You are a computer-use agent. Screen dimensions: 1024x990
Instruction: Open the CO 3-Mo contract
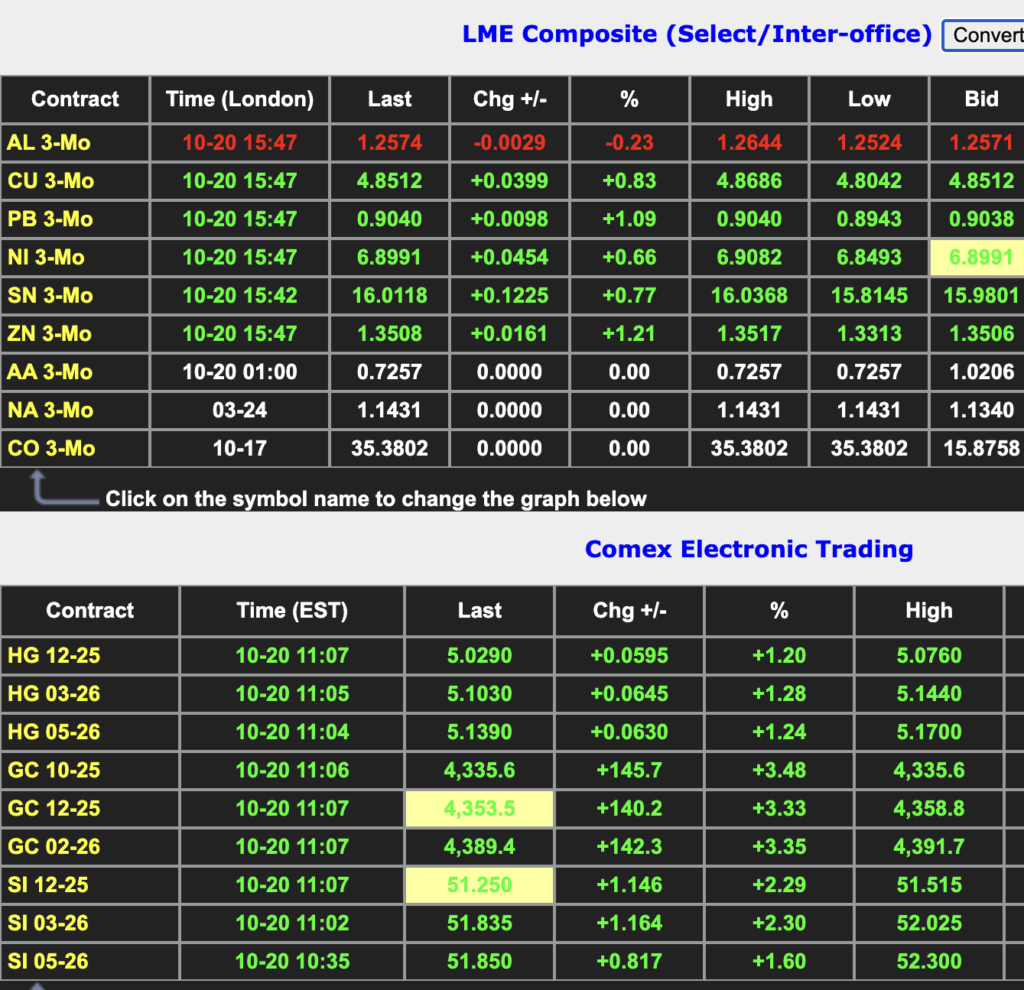pyautogui.click(x=51, y=448)
